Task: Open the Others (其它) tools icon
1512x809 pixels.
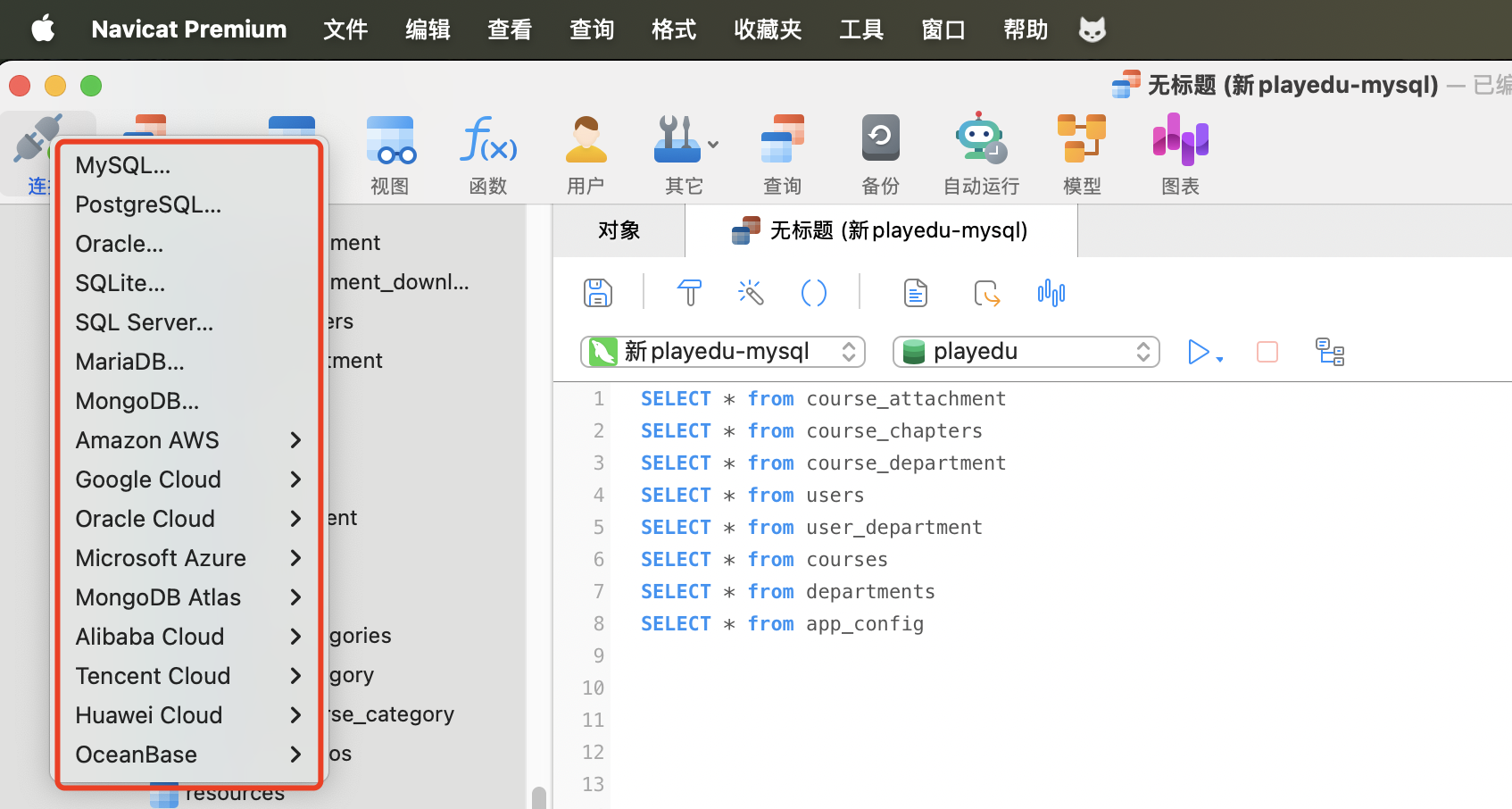Action: click(x=677, y=140)
